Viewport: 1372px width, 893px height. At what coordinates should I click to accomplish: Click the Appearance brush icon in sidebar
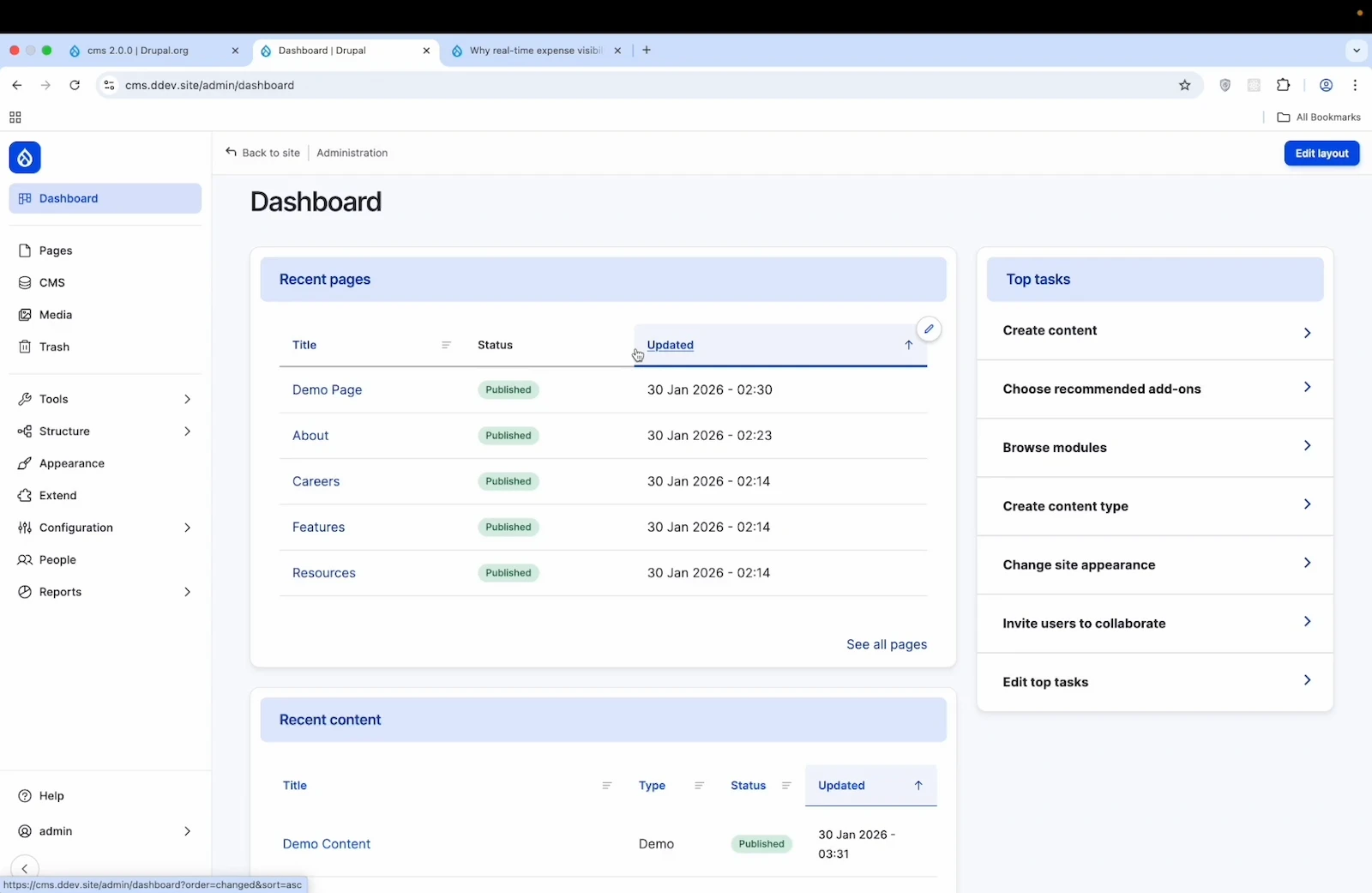pos(25,463)
